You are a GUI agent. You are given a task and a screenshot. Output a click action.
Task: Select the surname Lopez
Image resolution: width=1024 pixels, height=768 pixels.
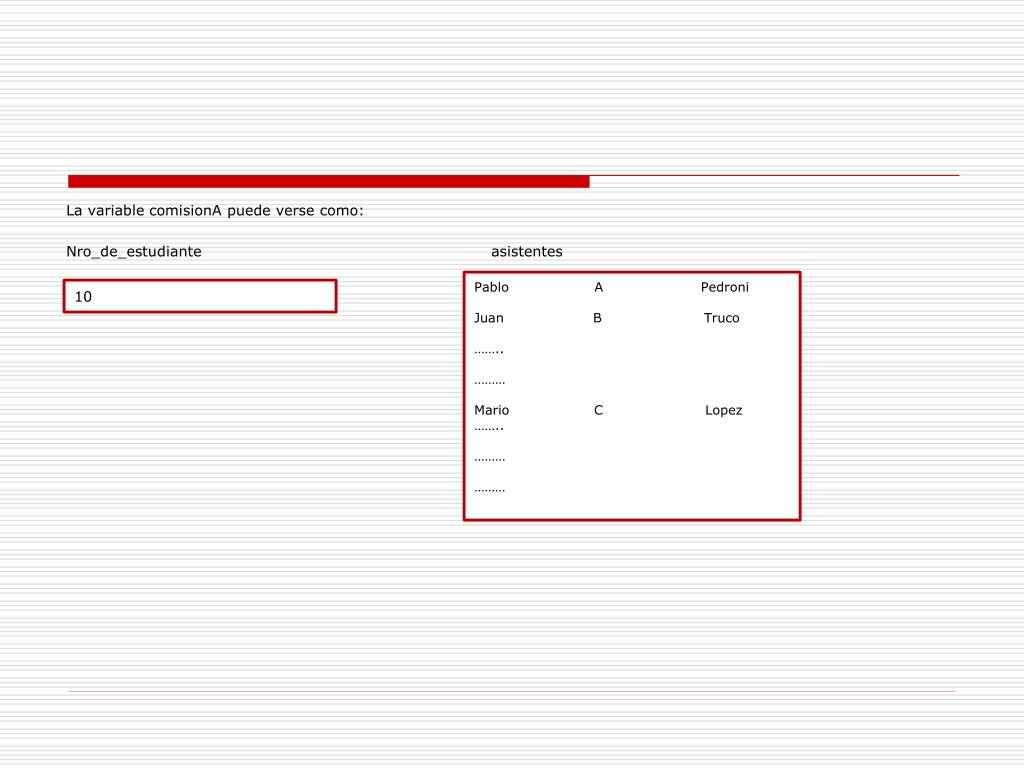(724, 411)
